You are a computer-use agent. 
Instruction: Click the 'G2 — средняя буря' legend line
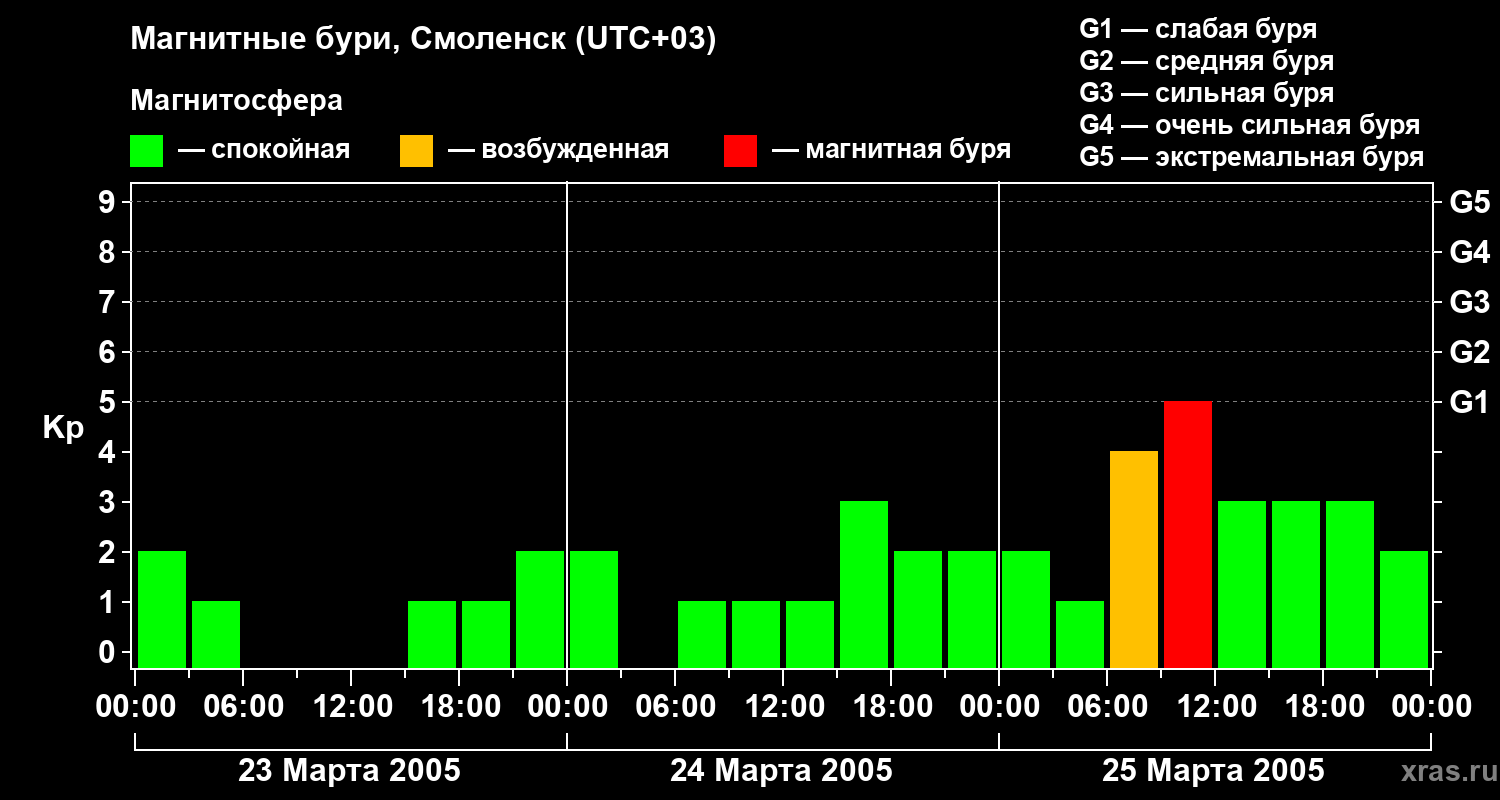pyautogui.click(x=1207, y=61)
